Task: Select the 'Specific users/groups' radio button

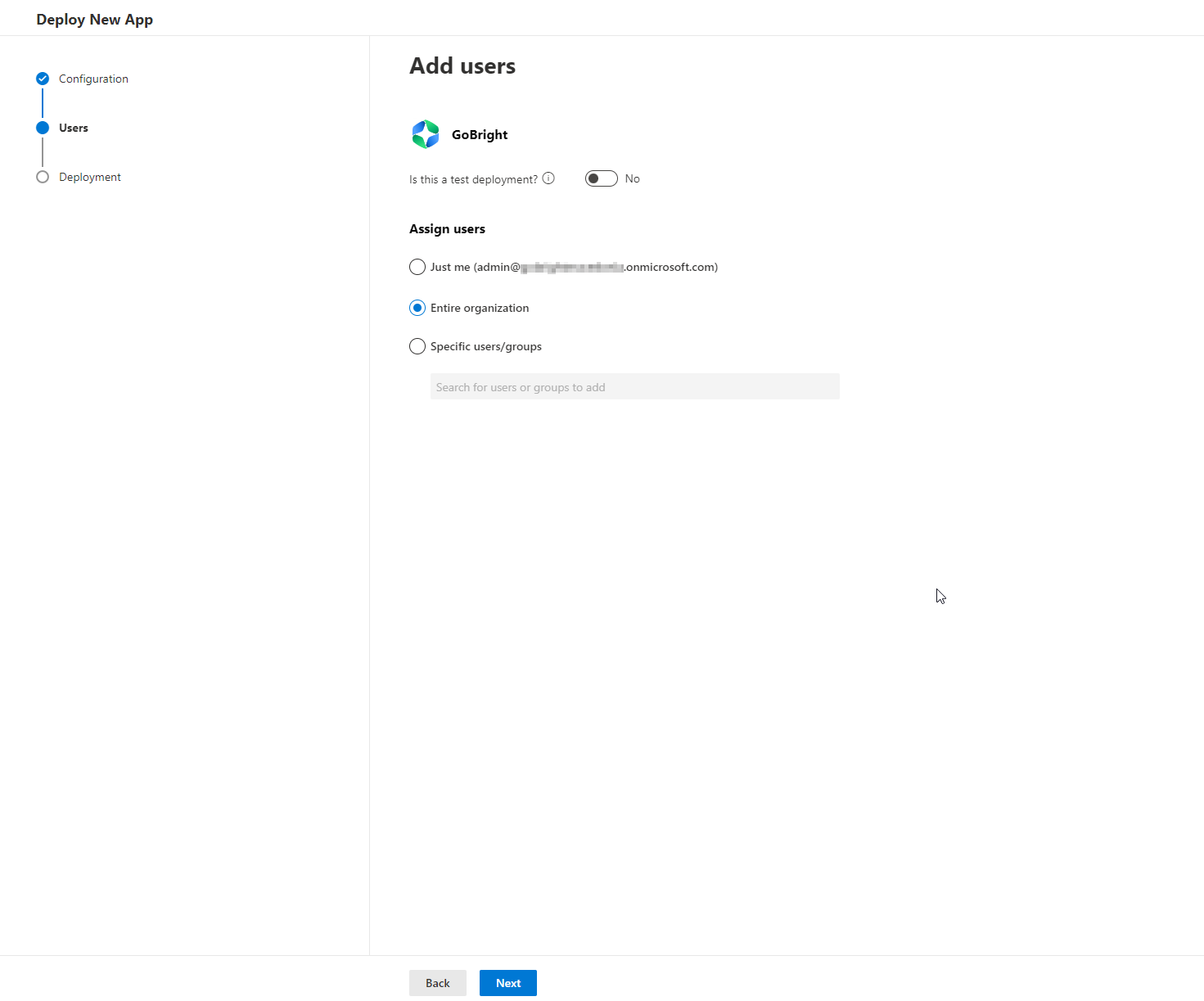Action: [x=417, y=346]
